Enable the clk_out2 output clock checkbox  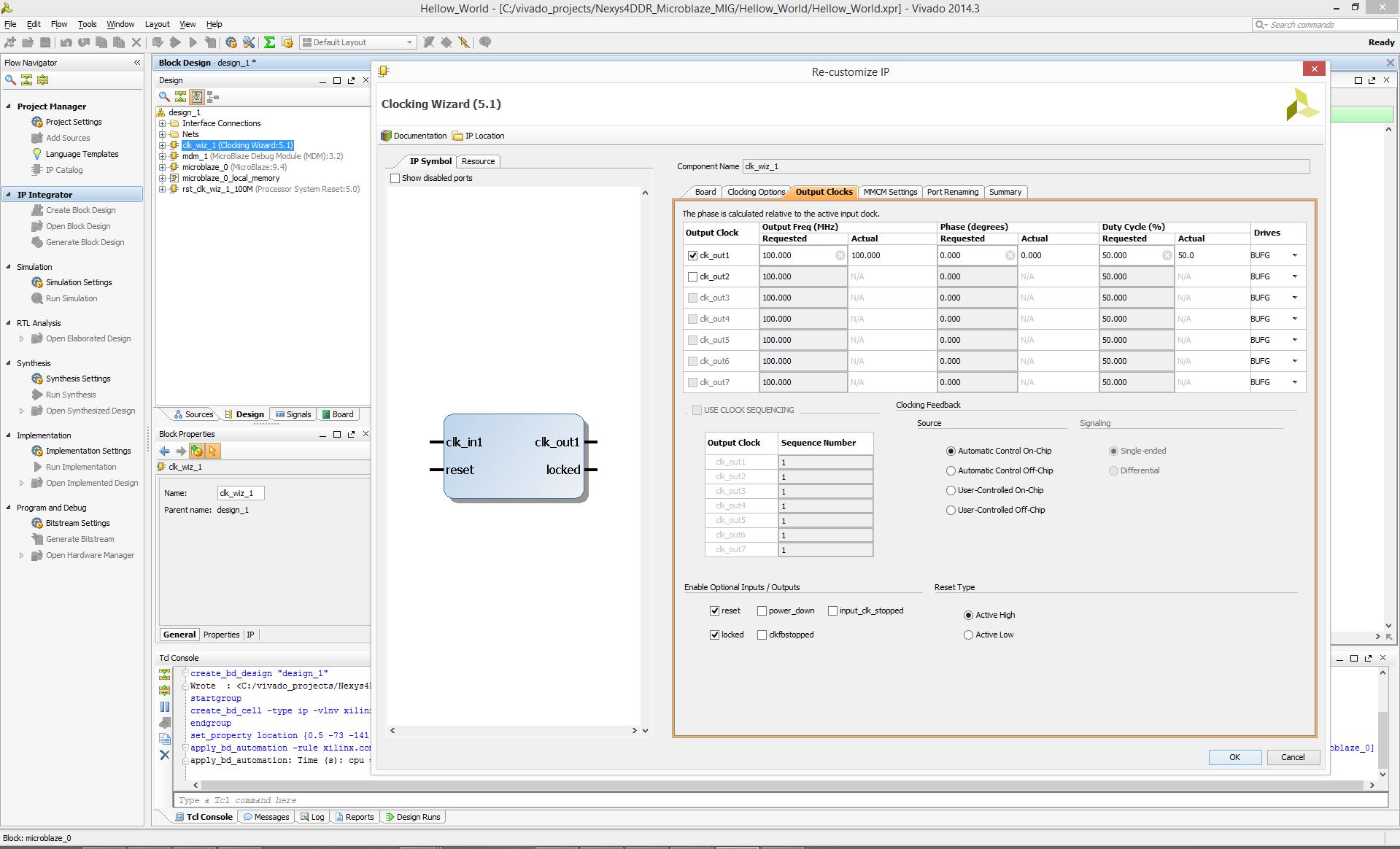pos(693,276)
